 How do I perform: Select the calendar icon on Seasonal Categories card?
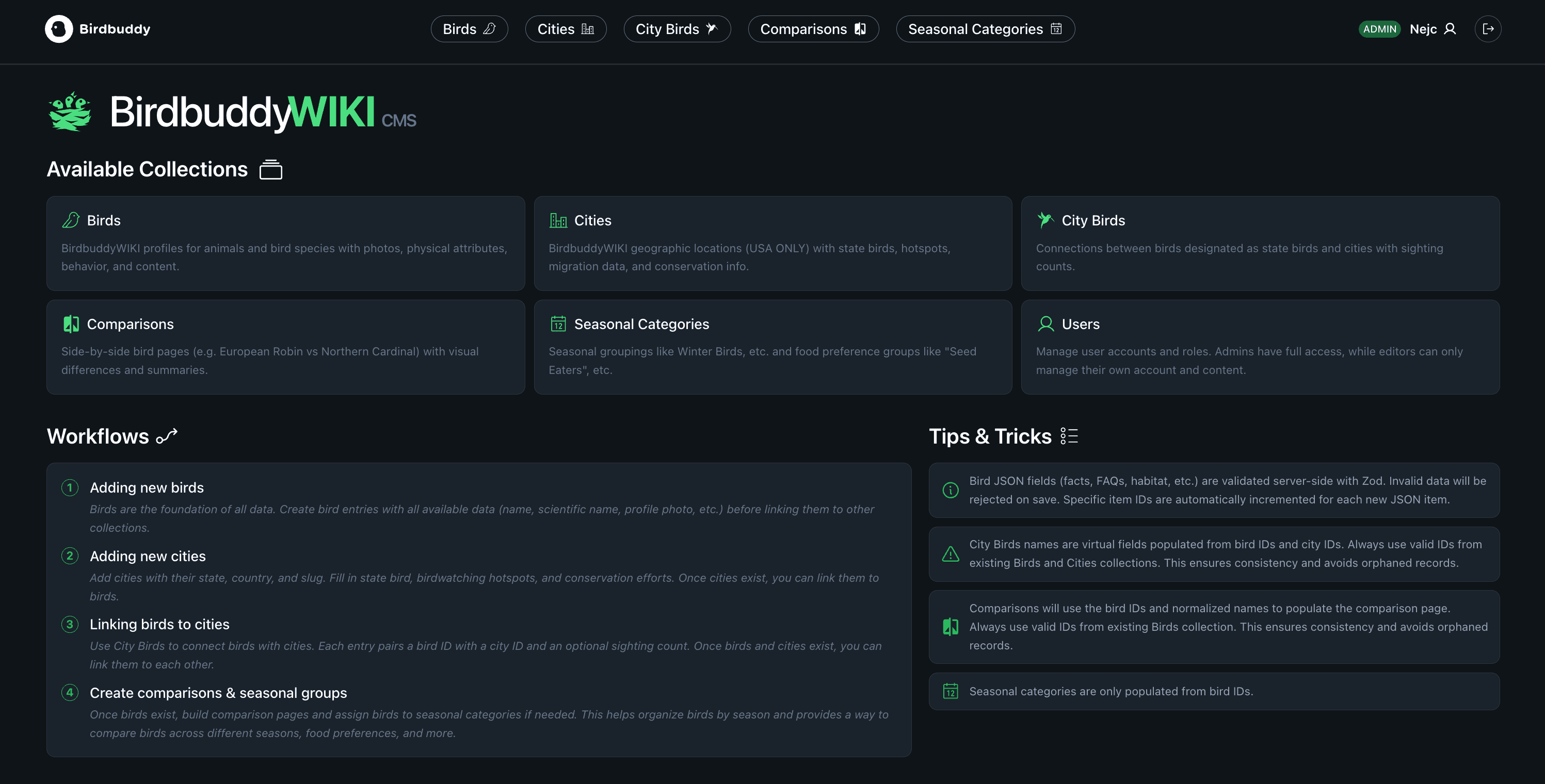click(x=558, y=324)
